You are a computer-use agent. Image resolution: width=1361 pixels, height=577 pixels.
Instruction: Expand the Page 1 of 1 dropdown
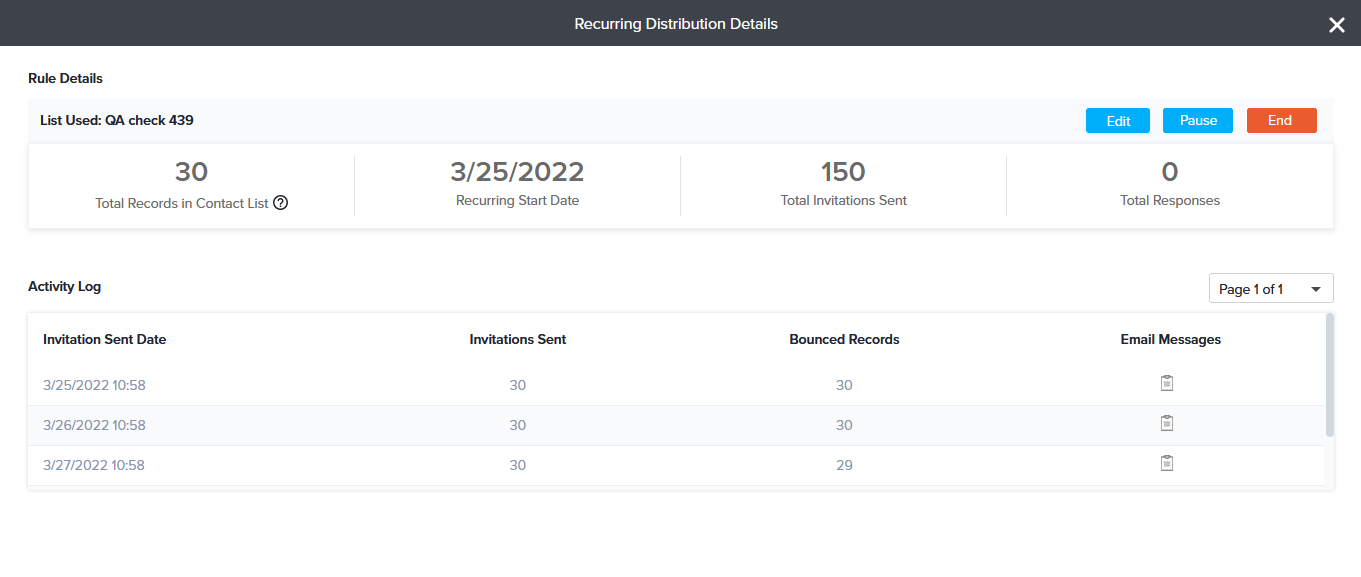point(1270,289)
